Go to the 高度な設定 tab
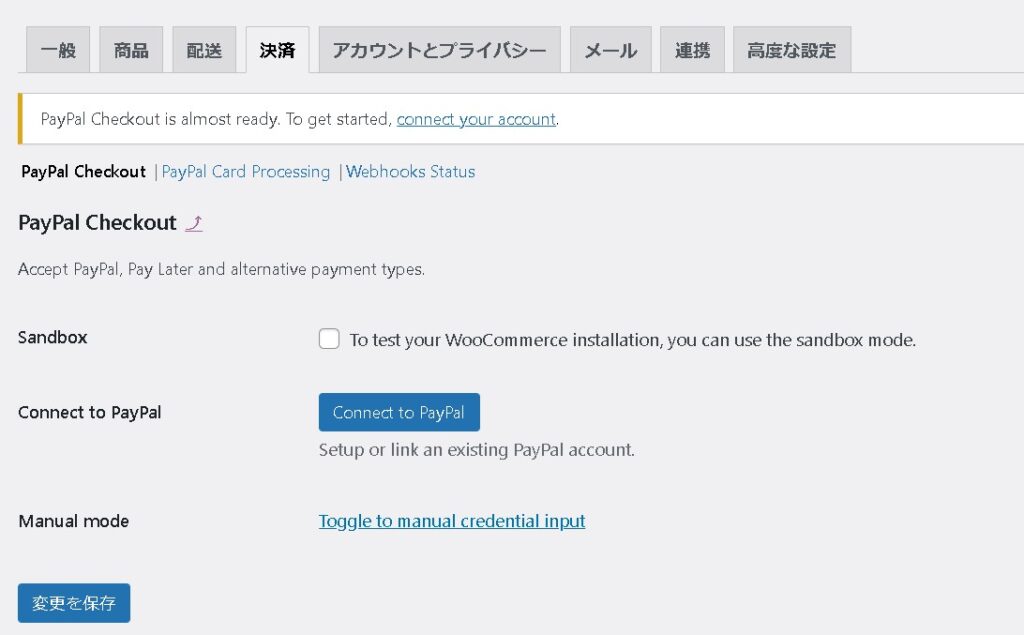Screen dimensions: 1024x635 [x=791, y=50]
